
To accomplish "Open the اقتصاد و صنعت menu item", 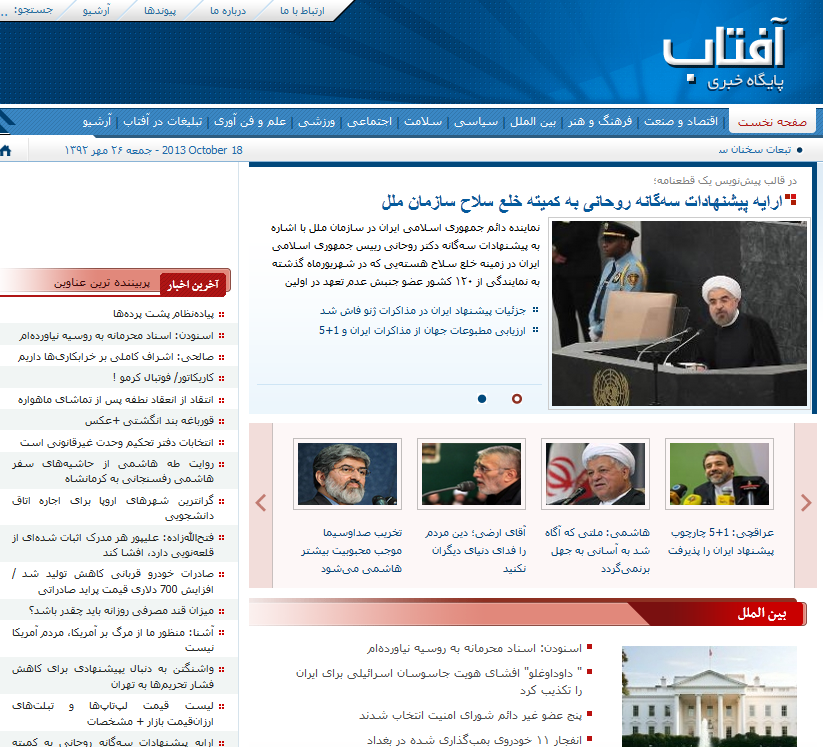I will point(681,121).
